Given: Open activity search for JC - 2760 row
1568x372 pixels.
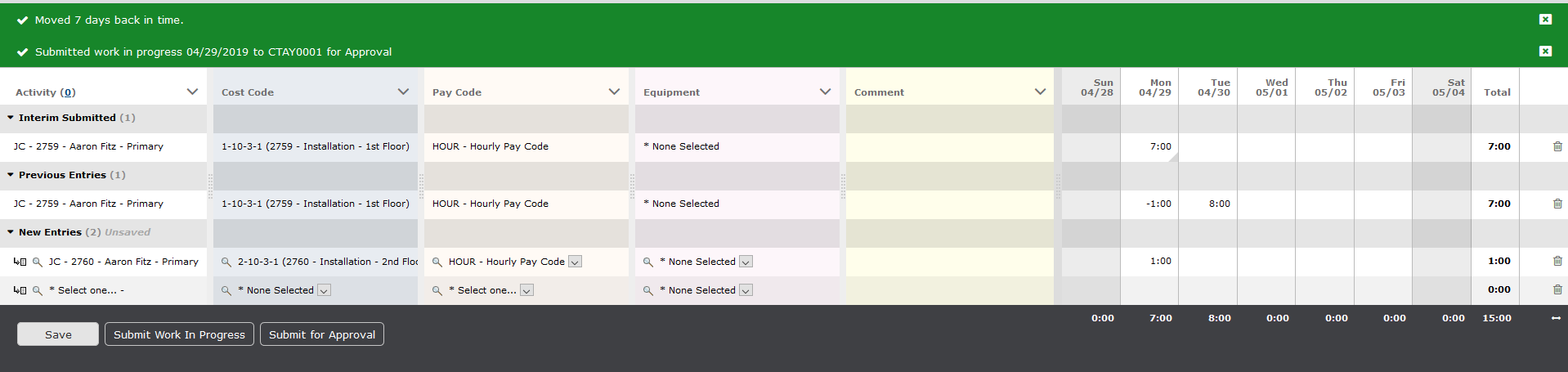Looking at the screenshot, I should point(37,262).
